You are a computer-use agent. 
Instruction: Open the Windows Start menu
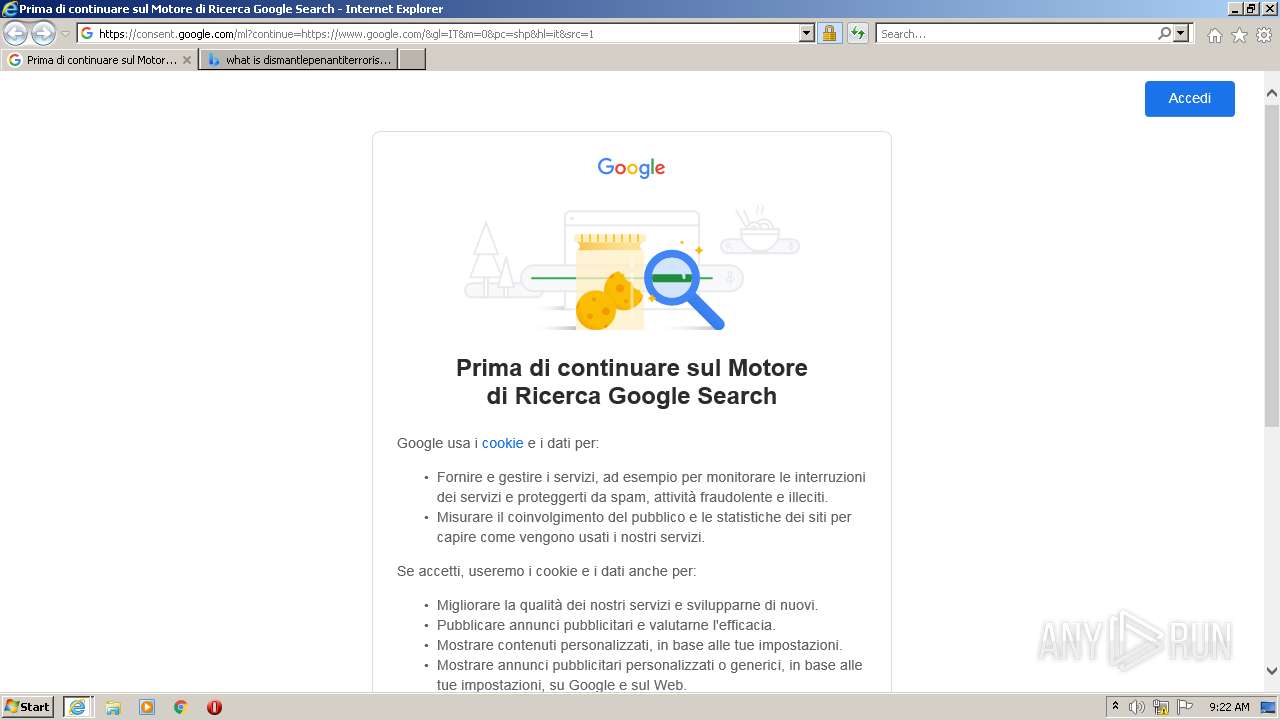coord(28,707)
